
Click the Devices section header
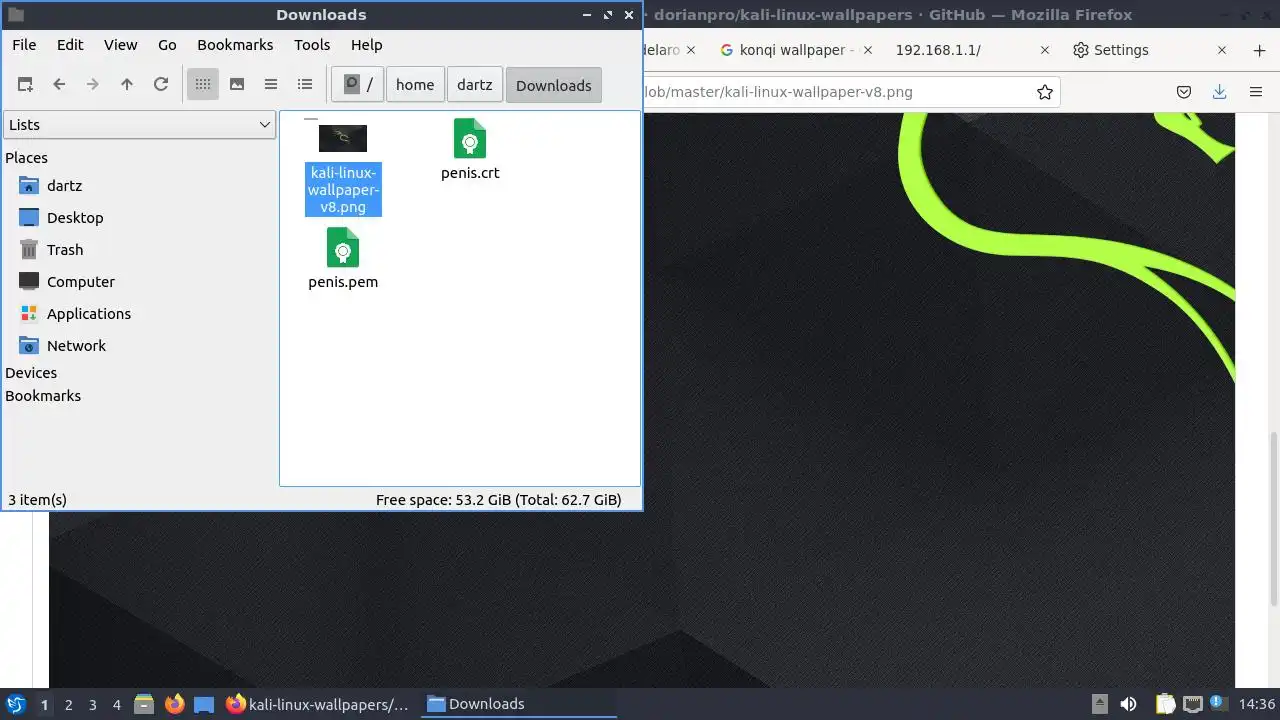click(31, 373)
